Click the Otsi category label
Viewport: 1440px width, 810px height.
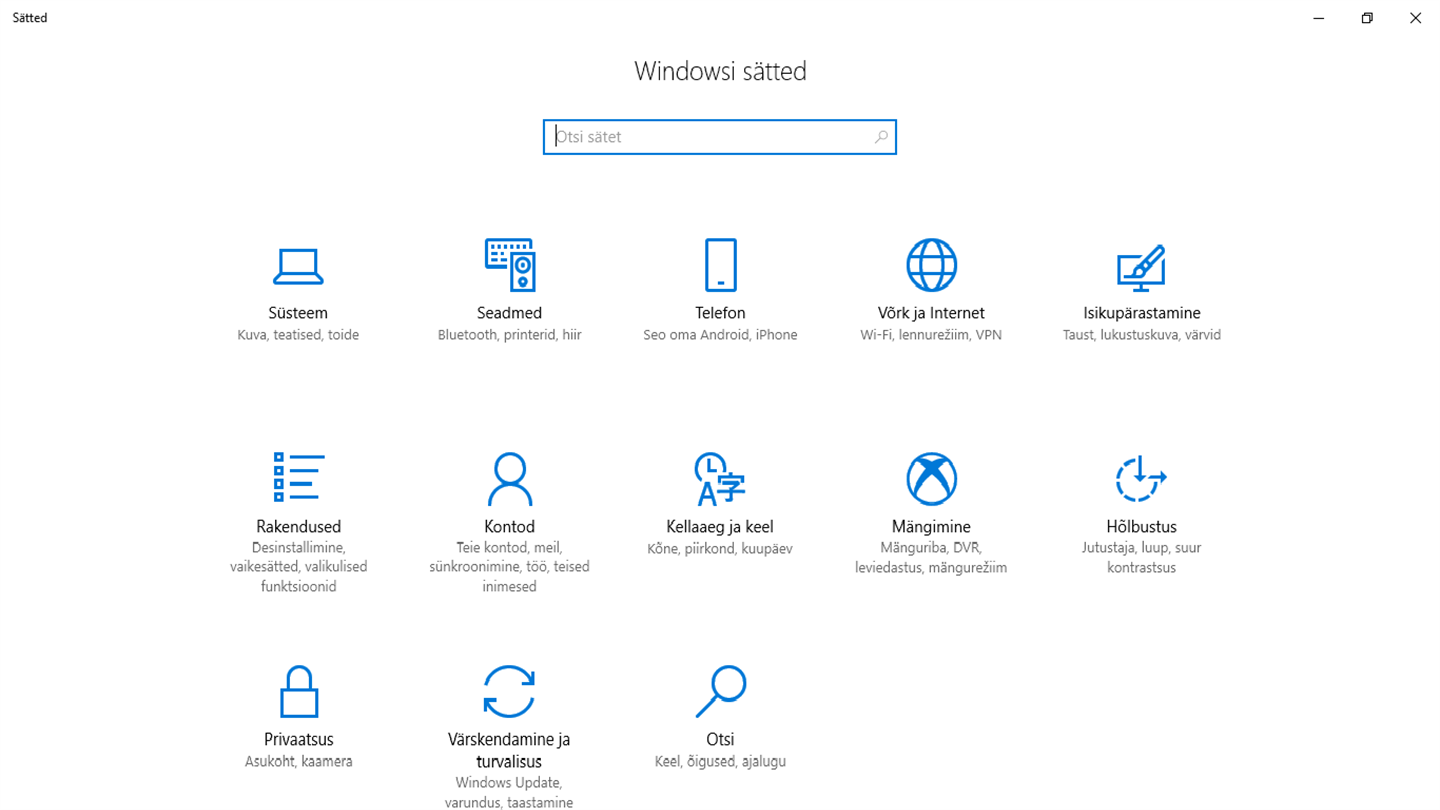coord(720,739)
